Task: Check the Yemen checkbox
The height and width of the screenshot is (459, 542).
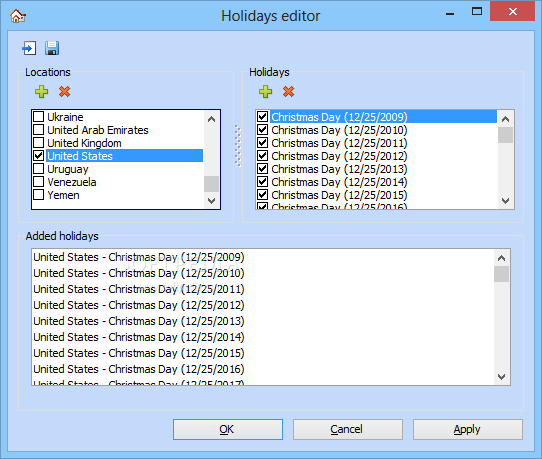Action: click(x=38, y=195)
